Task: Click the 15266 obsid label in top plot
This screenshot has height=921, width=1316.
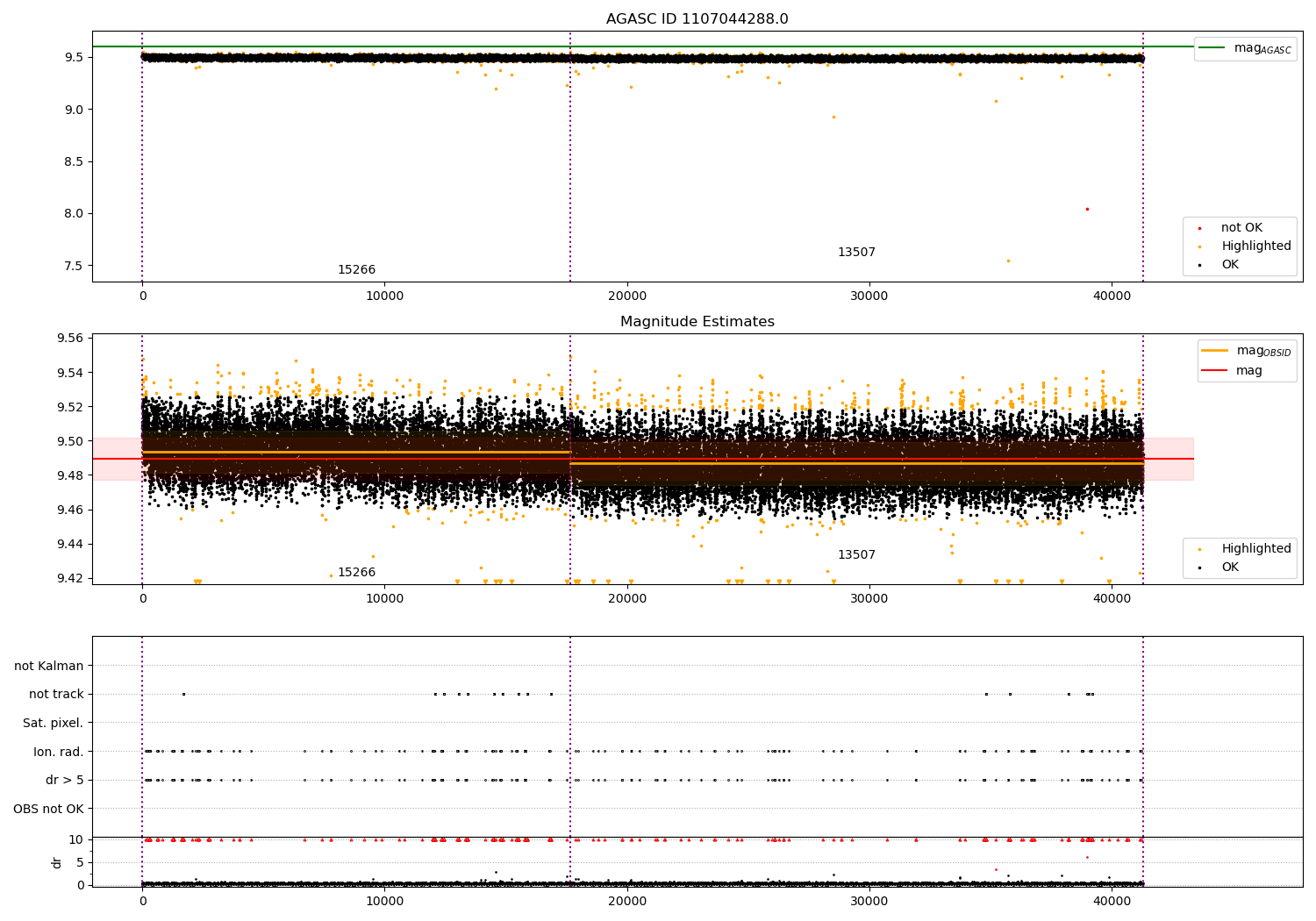Action: (x=356, y=270)
